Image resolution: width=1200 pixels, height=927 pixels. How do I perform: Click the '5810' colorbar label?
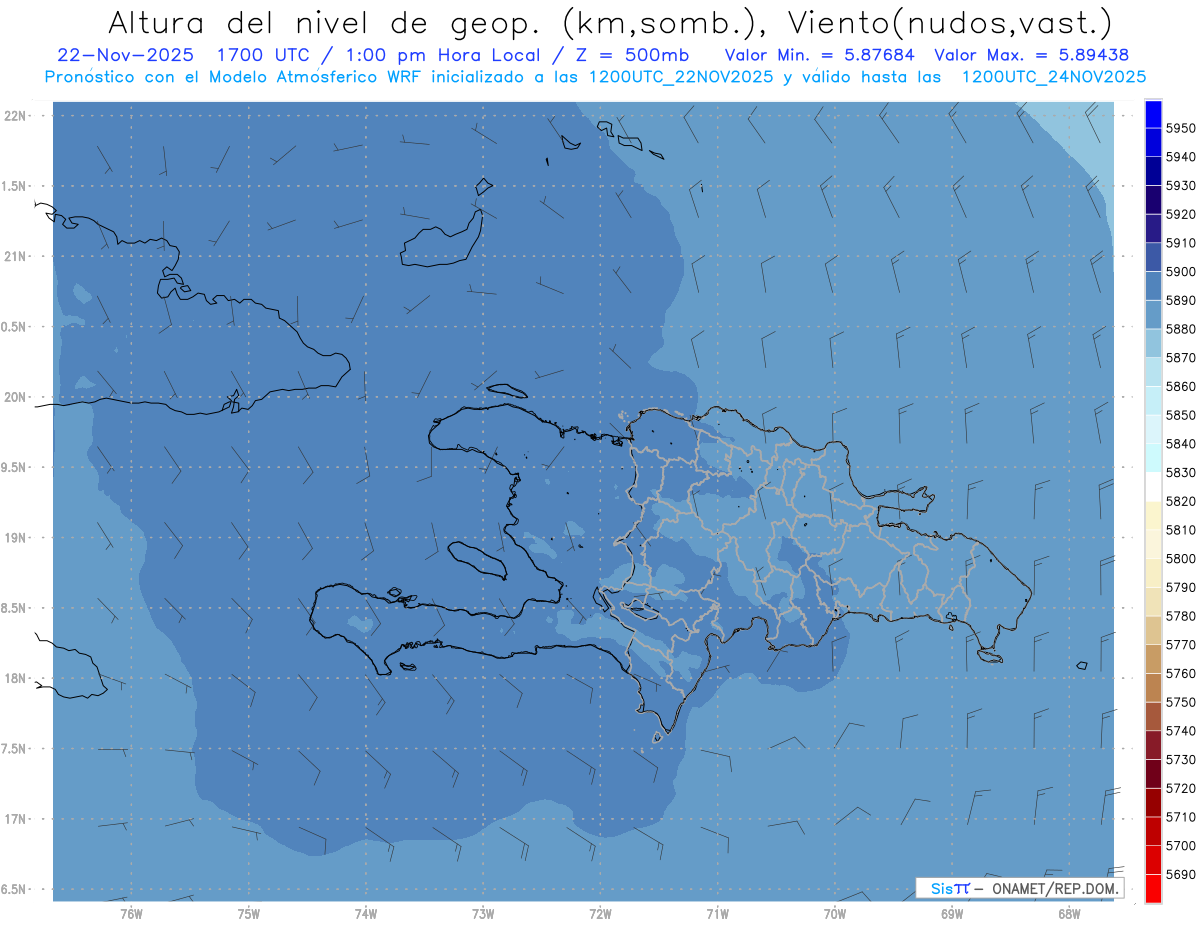pos(1180,530)
